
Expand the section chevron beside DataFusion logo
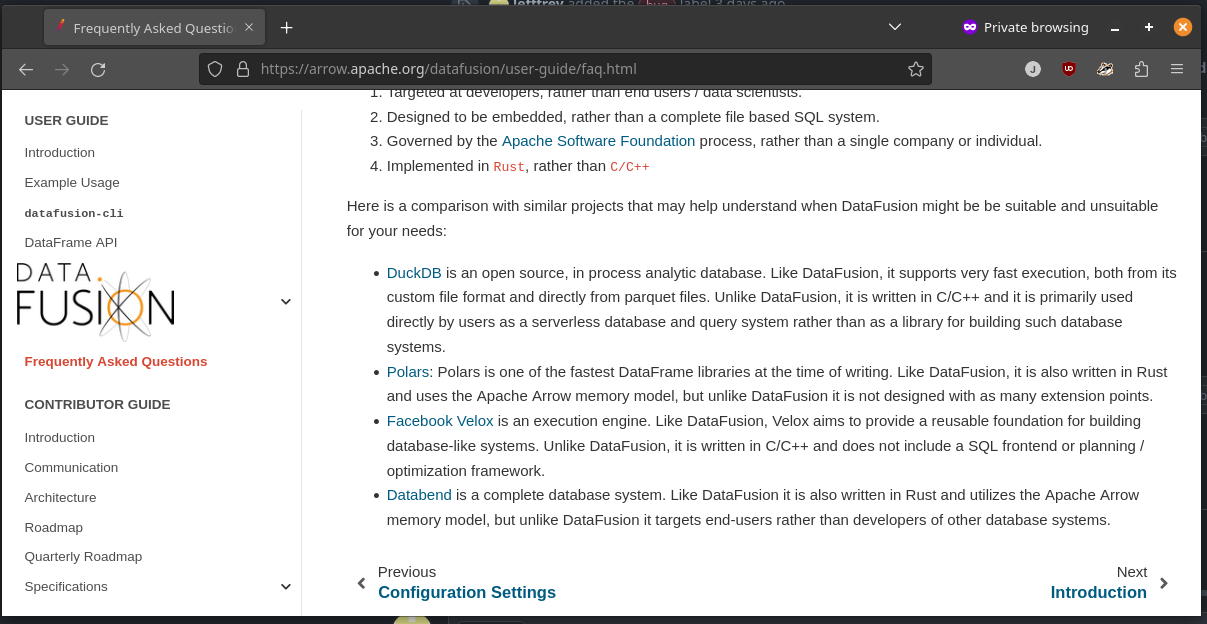coord(286,301)
